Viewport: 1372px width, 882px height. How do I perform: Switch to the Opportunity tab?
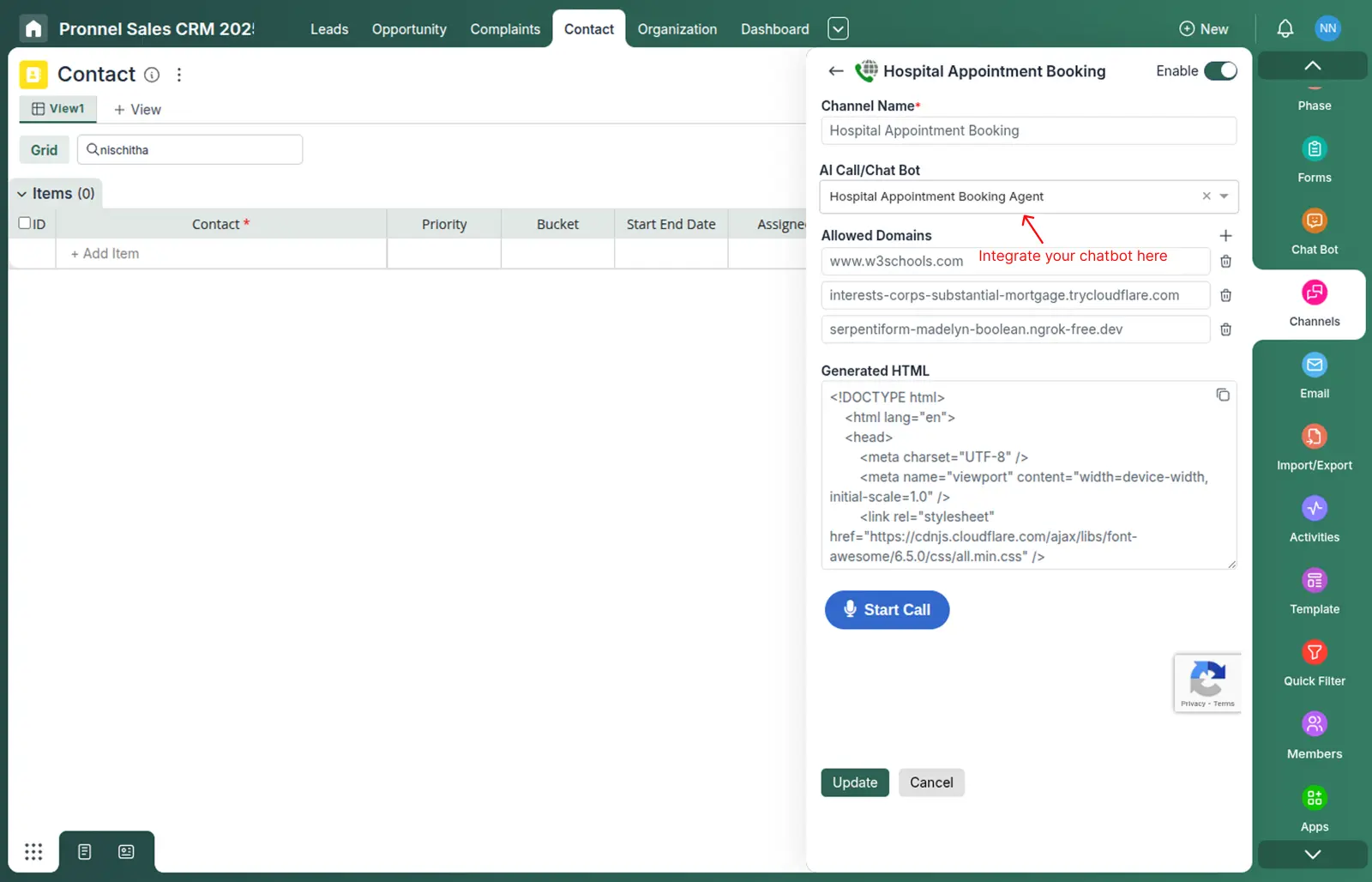409,28
